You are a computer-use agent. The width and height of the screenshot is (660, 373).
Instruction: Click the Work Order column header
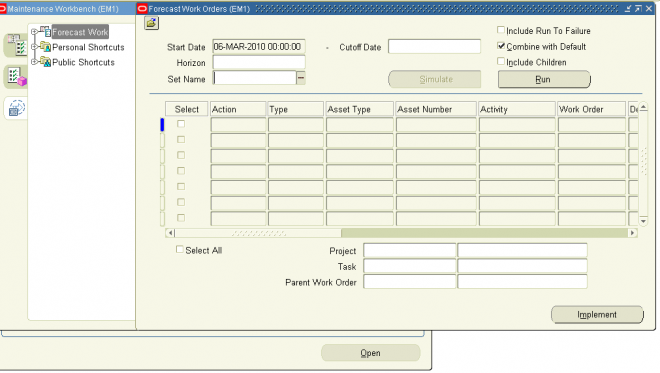(x=591, y=109)
